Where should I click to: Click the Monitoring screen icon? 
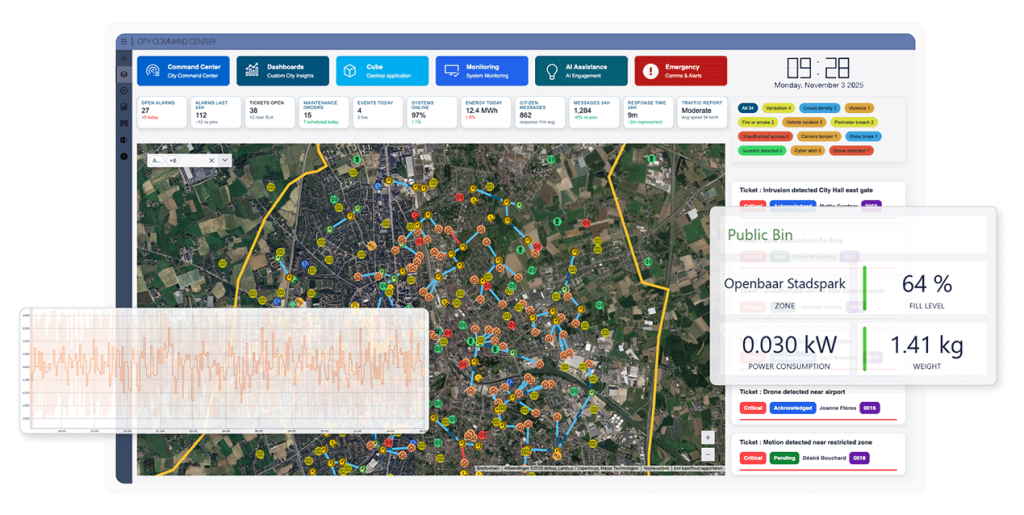451,71
